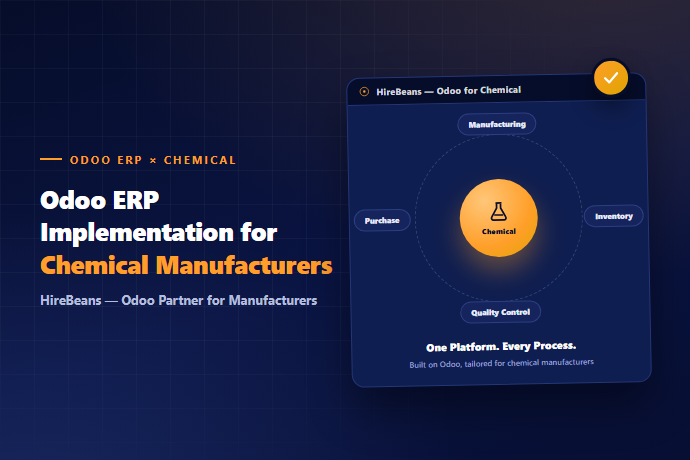This screenshot has width=690, height=460.
Task: Select the Inventory pill
Action: pyautogui.click(x=613, y=216)
